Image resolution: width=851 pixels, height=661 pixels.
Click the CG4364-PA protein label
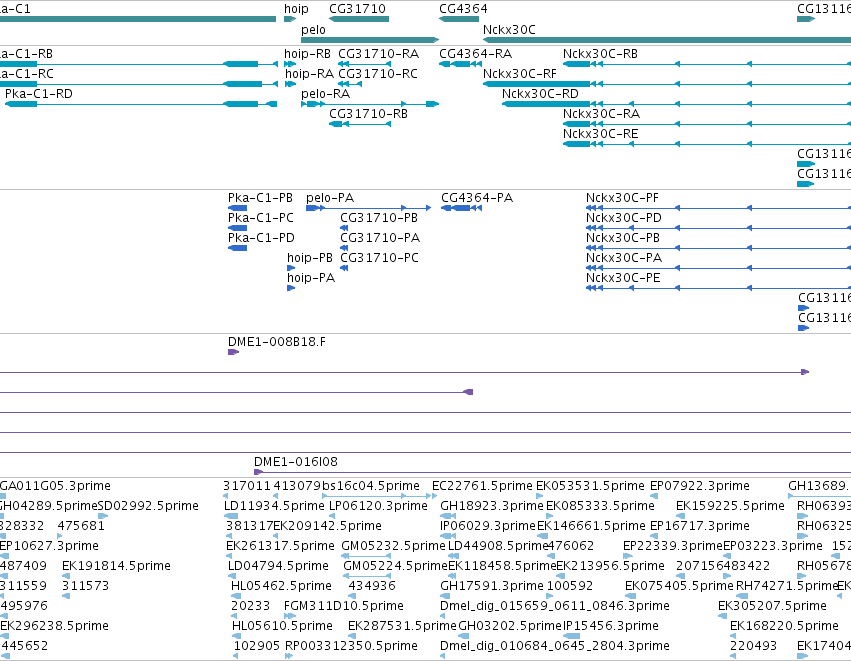[x=477, y=198]
